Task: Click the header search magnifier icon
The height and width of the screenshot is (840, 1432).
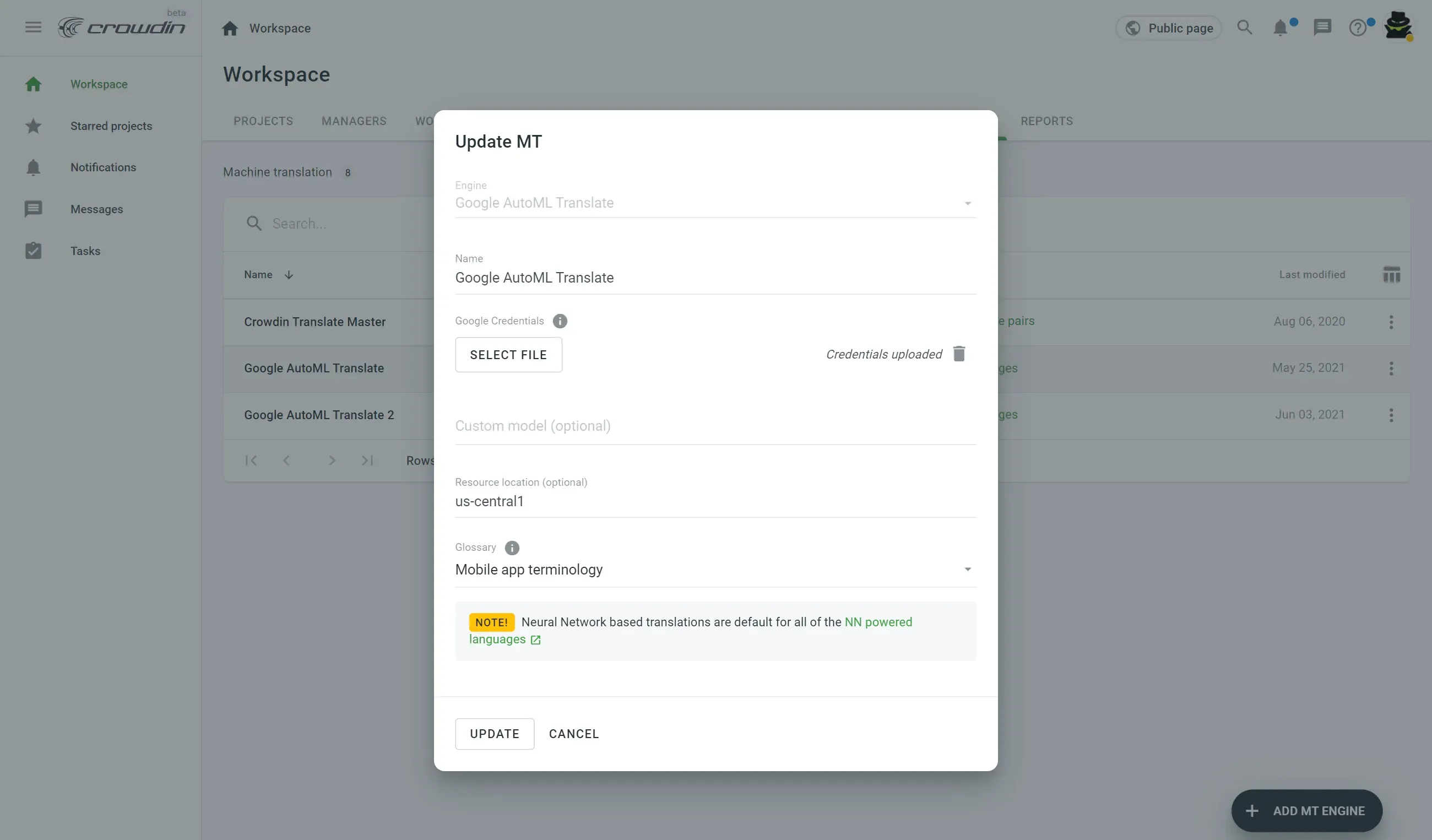Action: (1245, 28)
